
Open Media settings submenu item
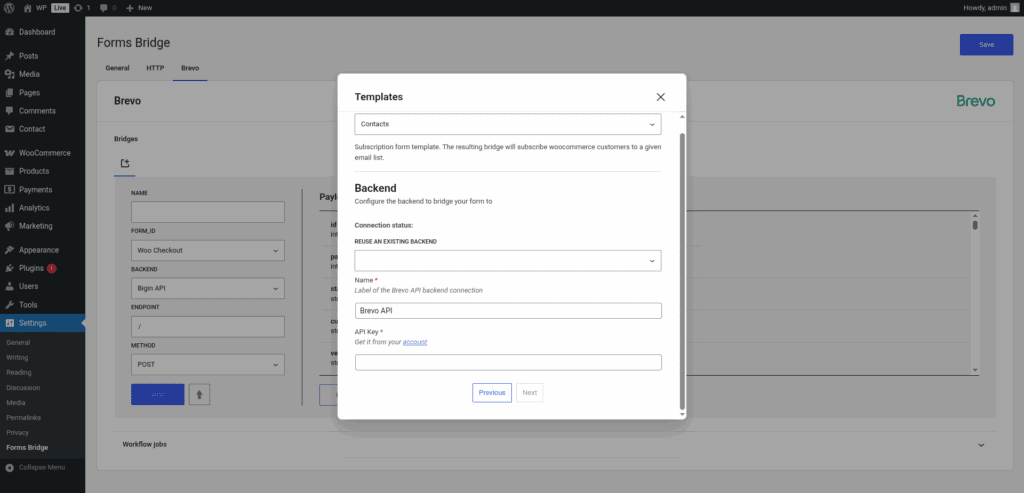[x=16, y=402]
